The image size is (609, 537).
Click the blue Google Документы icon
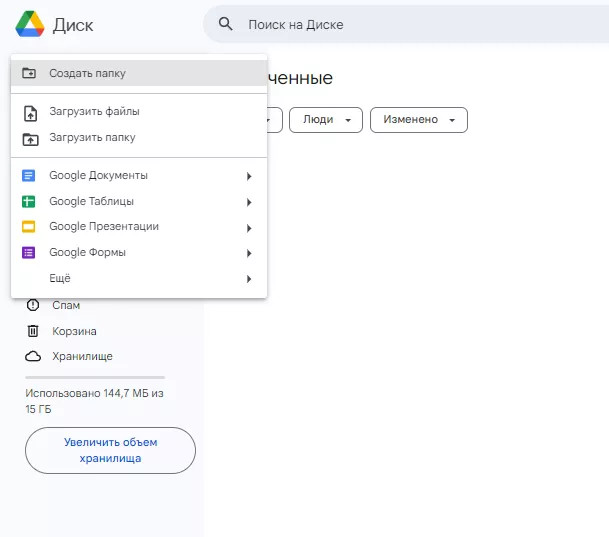tap(29, 176)
